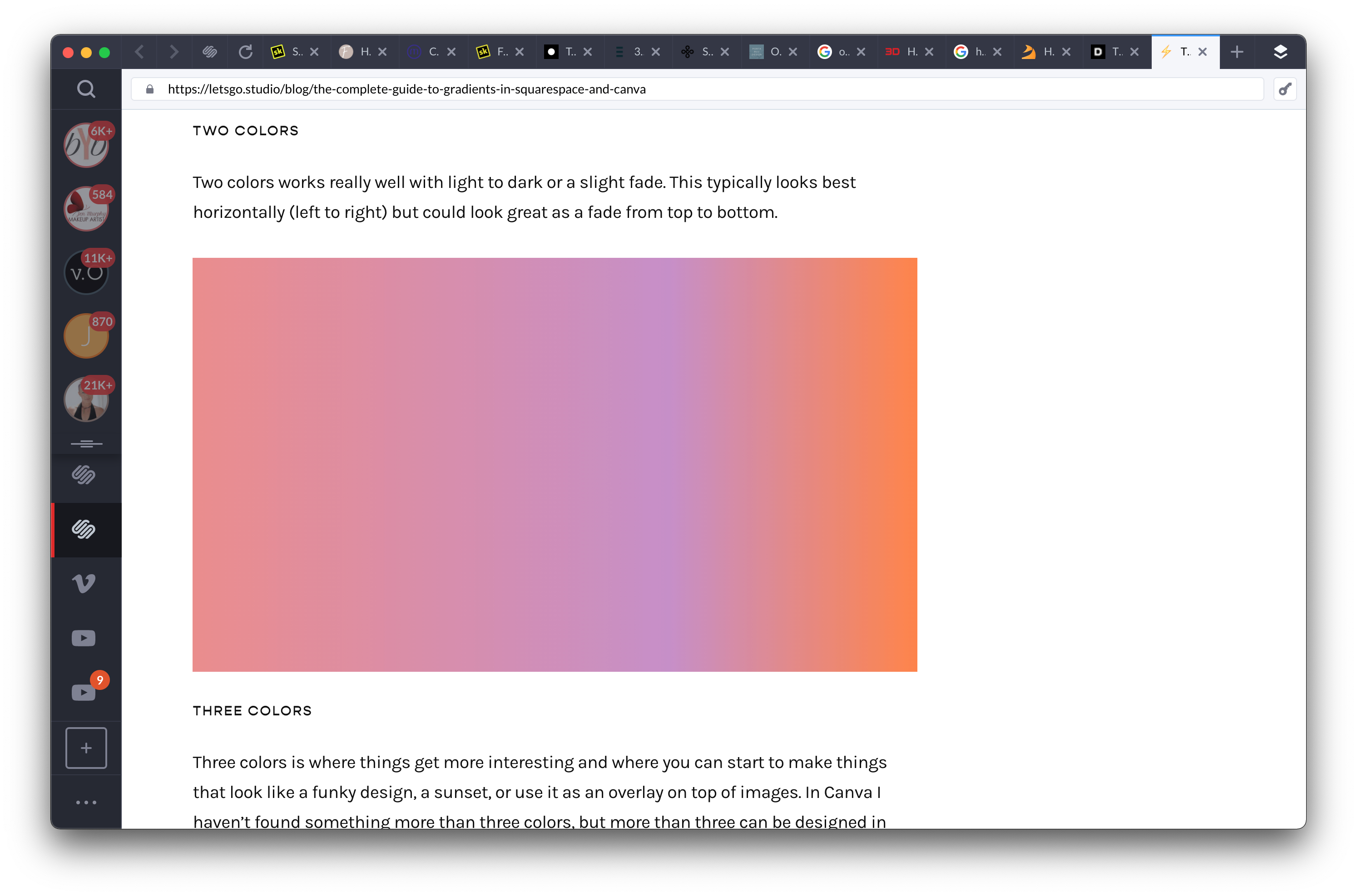This screenshot has height=896, width=1357.
Task: Open a new tab
Action: tap(1237, 52)
